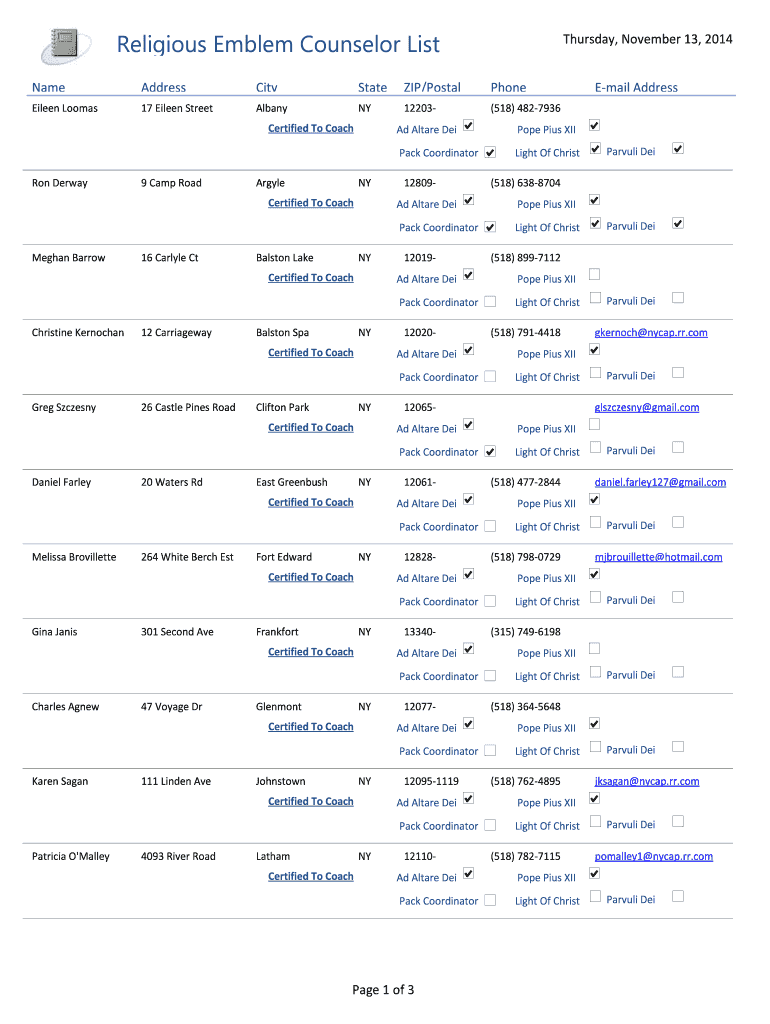Click pomalley1@nycap.rr.com email link

(654, 857)
